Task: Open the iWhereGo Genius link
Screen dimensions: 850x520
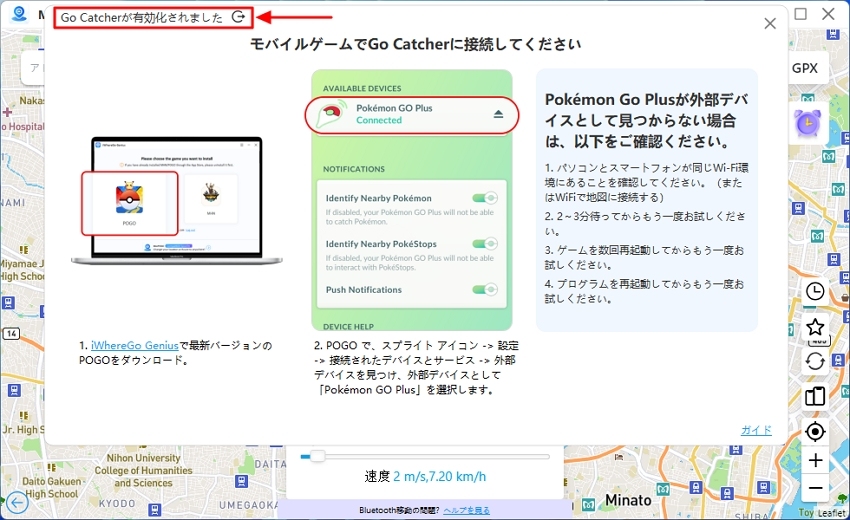Action: pos(134,345)
